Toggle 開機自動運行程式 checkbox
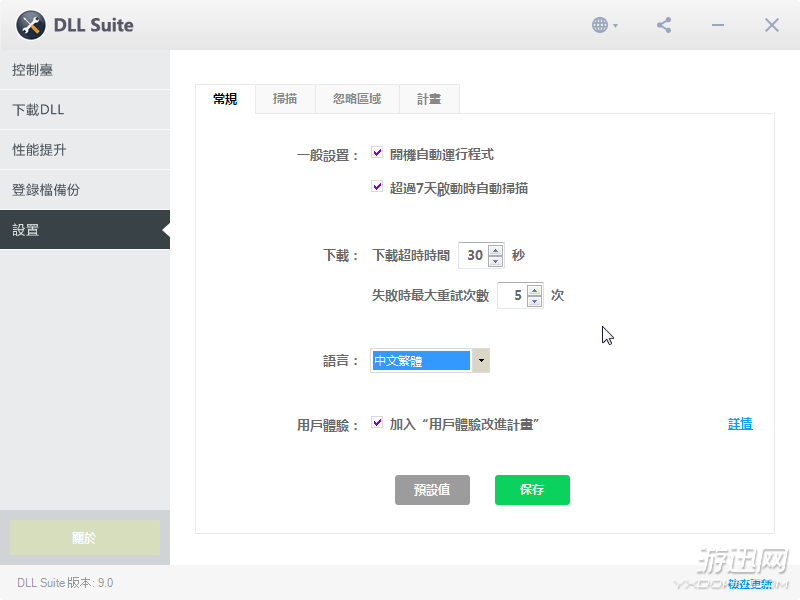Viewport: 800px width, 600px height. (377, 153)
